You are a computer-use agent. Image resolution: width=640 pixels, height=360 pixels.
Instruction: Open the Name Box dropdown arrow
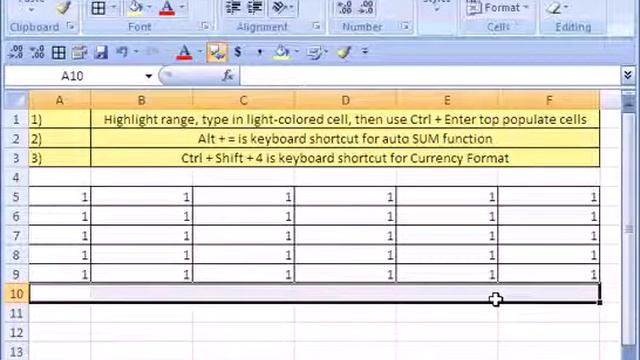[x=149, y=76]
